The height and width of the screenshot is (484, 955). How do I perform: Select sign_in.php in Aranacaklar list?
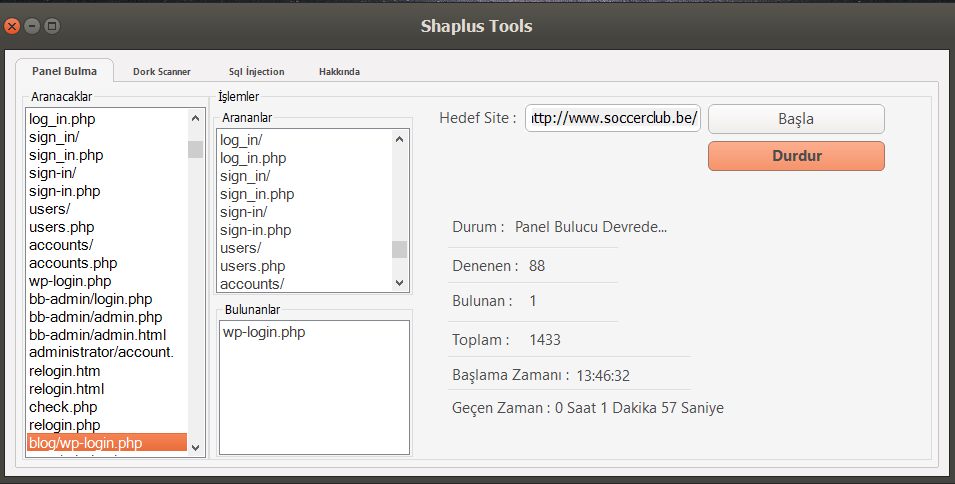coord(107,155)
